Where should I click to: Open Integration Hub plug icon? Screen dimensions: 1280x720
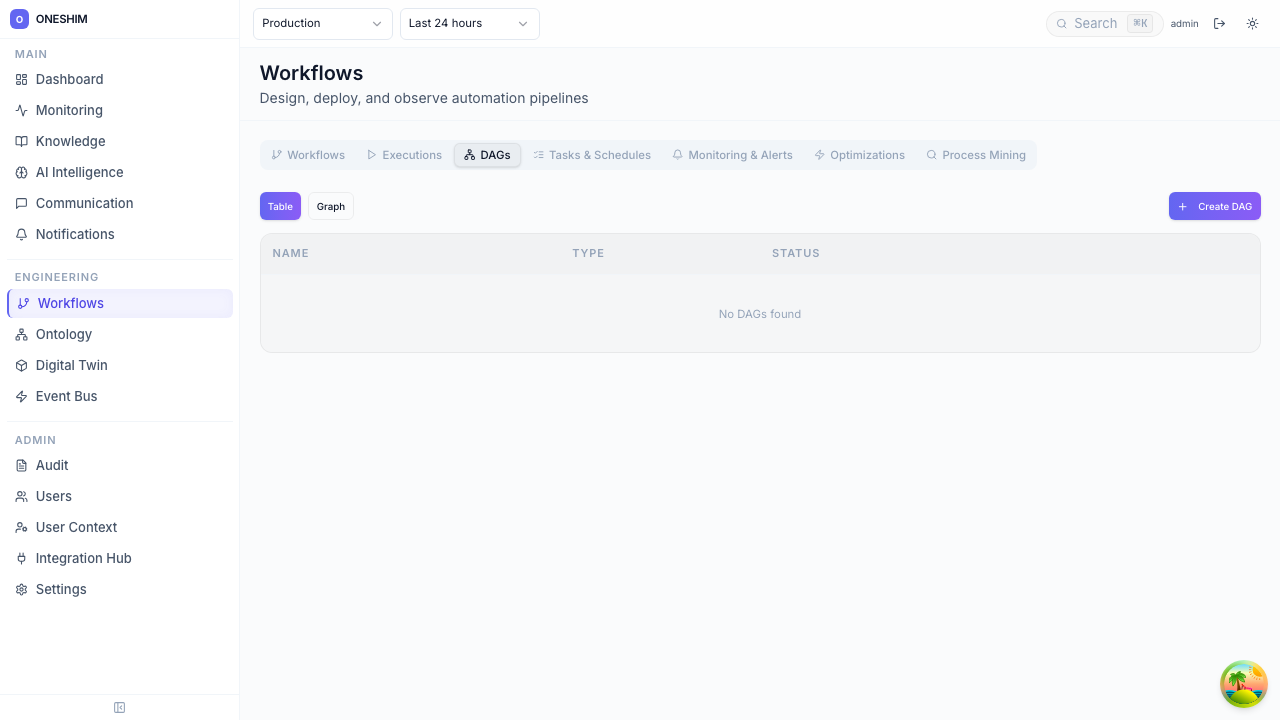[x=21, y=559]
